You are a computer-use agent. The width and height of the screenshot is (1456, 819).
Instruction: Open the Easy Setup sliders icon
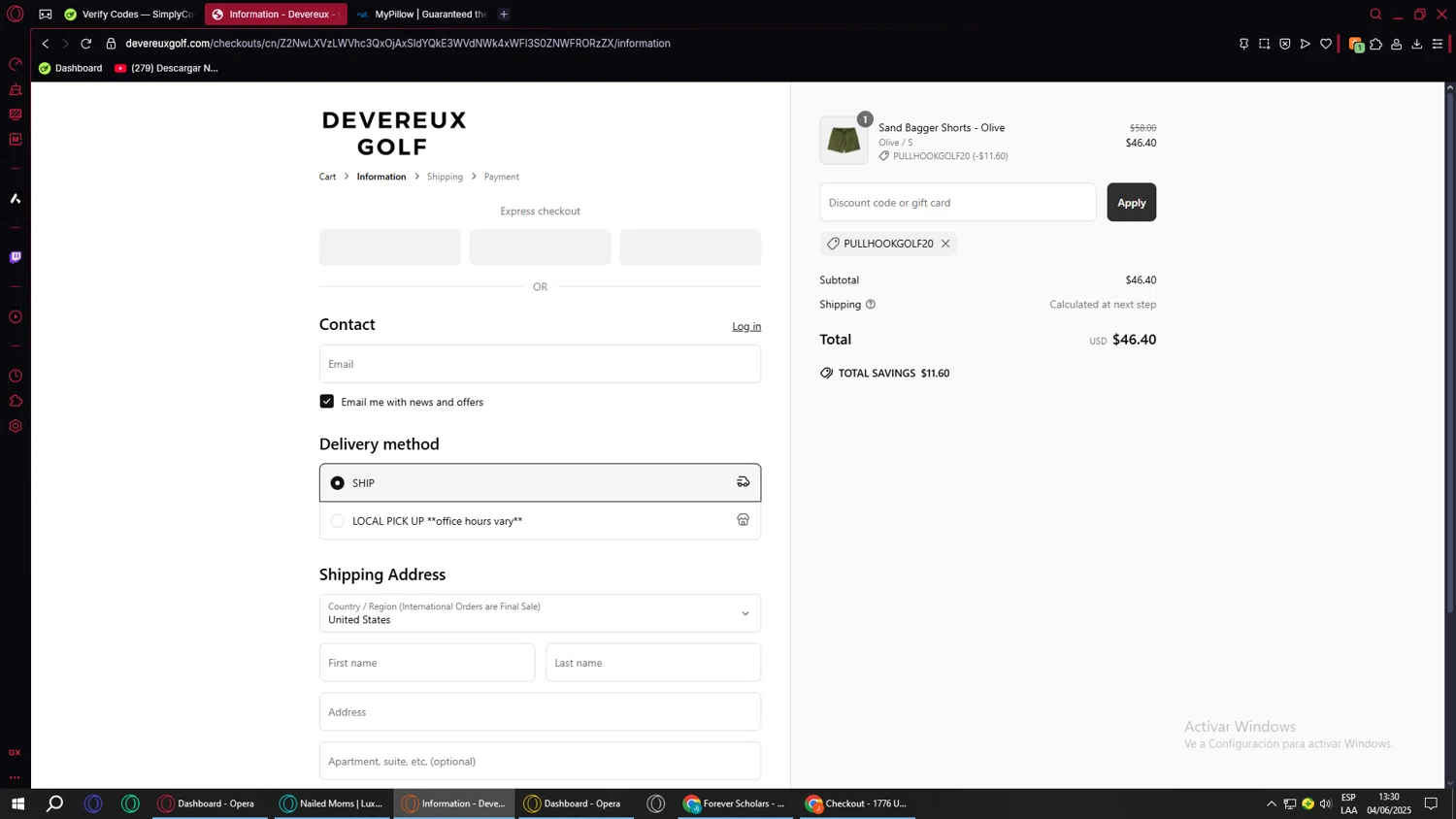1438,44
